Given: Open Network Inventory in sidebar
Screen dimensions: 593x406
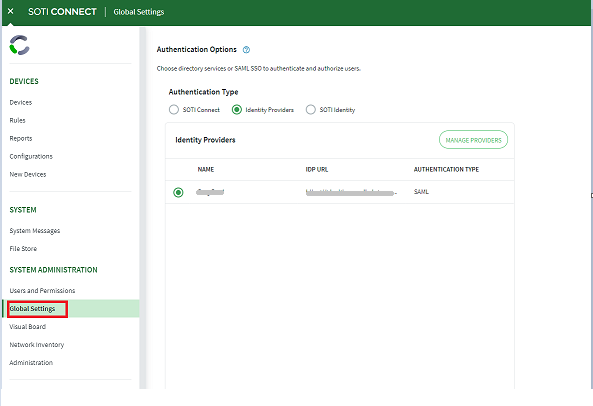Looking at the screenshot, I should pyautogui.click(x=37, y=344).
